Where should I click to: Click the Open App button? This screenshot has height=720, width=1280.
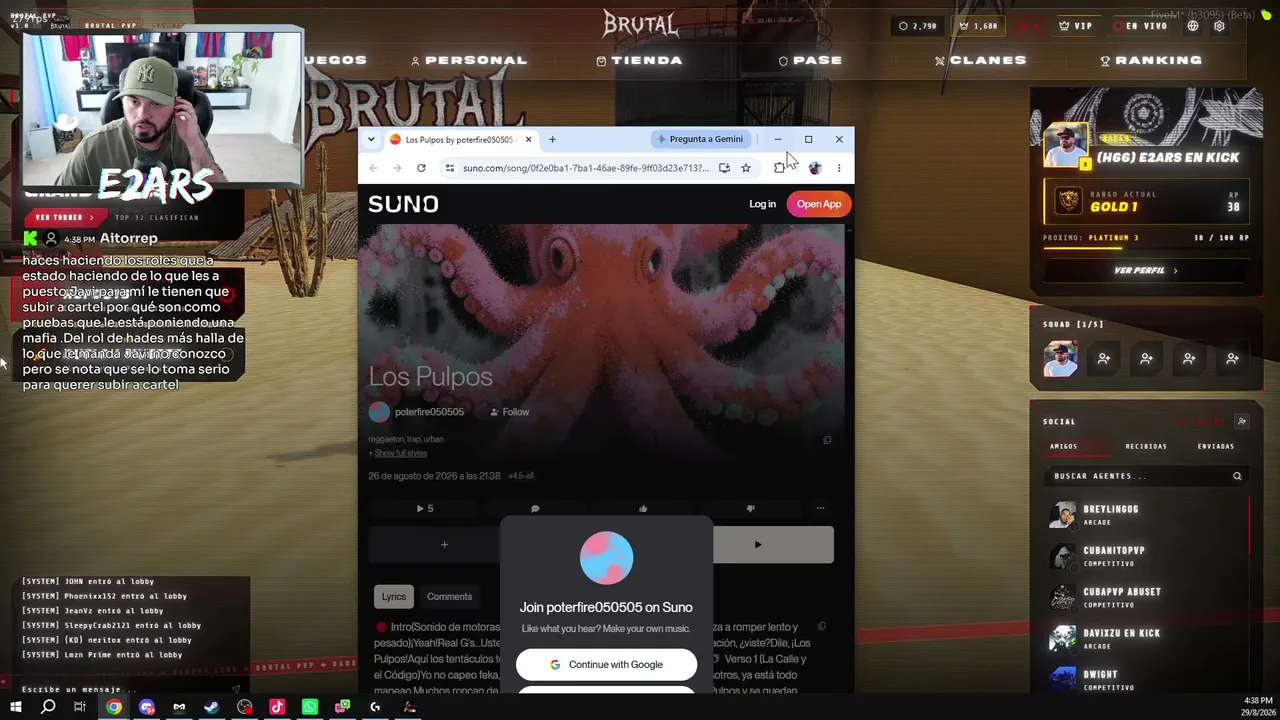[819, 204]
